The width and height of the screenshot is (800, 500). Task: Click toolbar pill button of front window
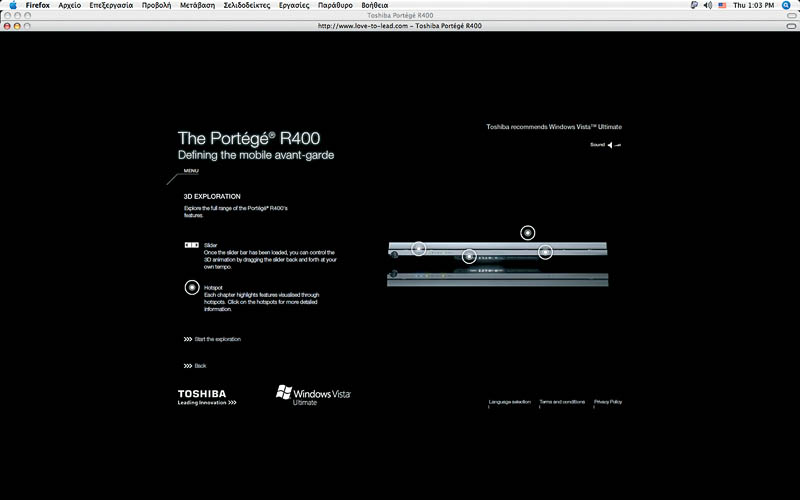[x=791, y=26]
